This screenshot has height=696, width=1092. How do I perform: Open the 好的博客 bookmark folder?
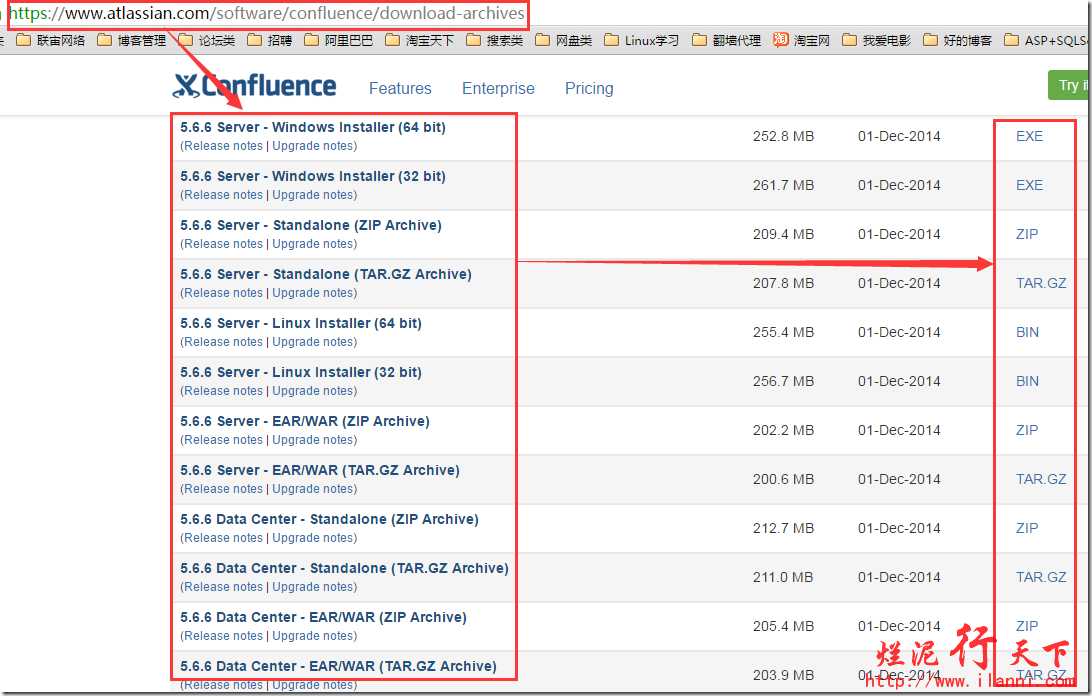click(x=957, y=40)
